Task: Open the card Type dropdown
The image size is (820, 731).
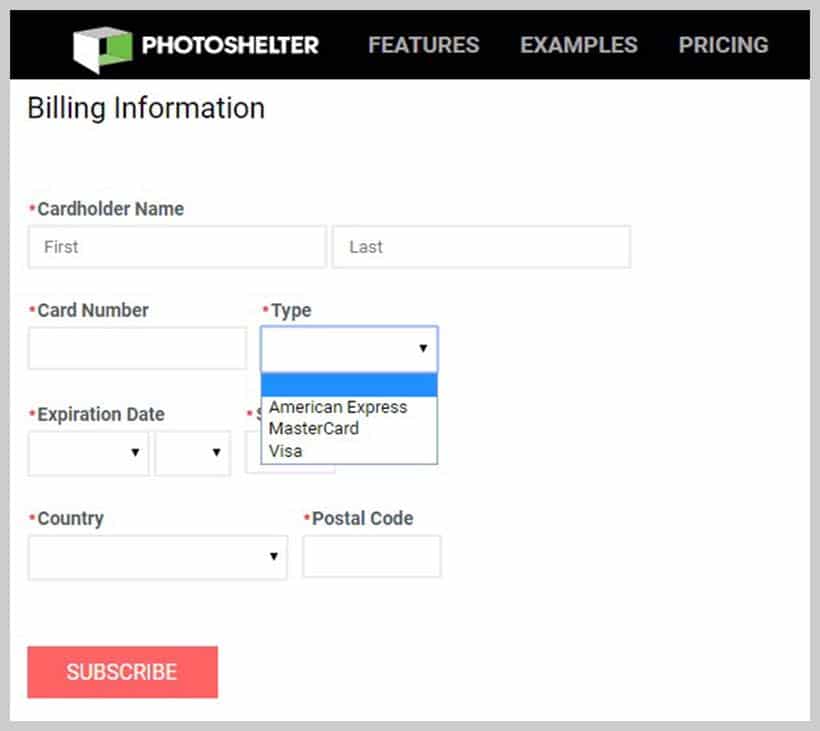Action: pyautogui.click(x=348, y=348)
